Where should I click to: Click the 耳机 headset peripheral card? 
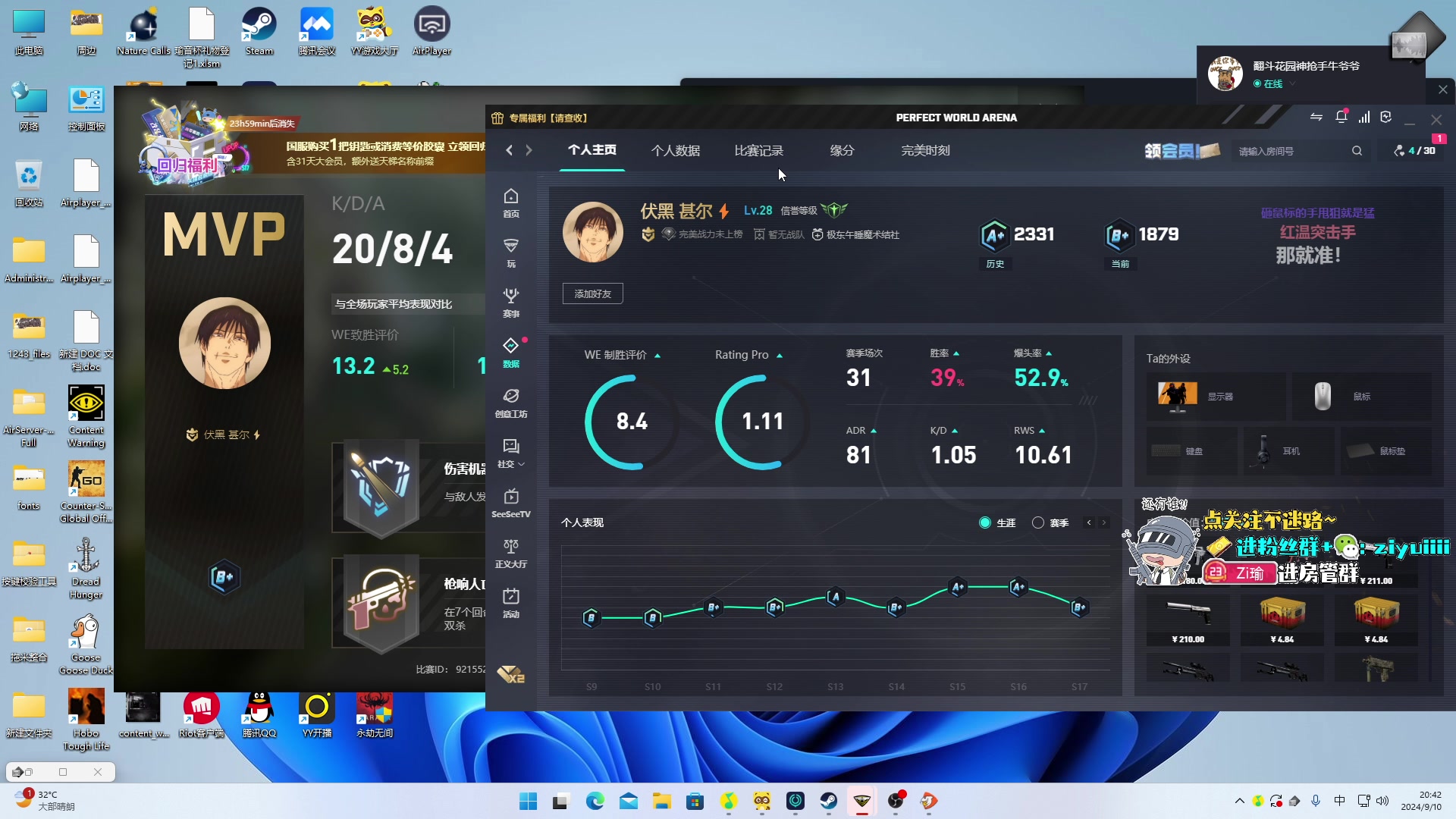[x=1289, y=451]
